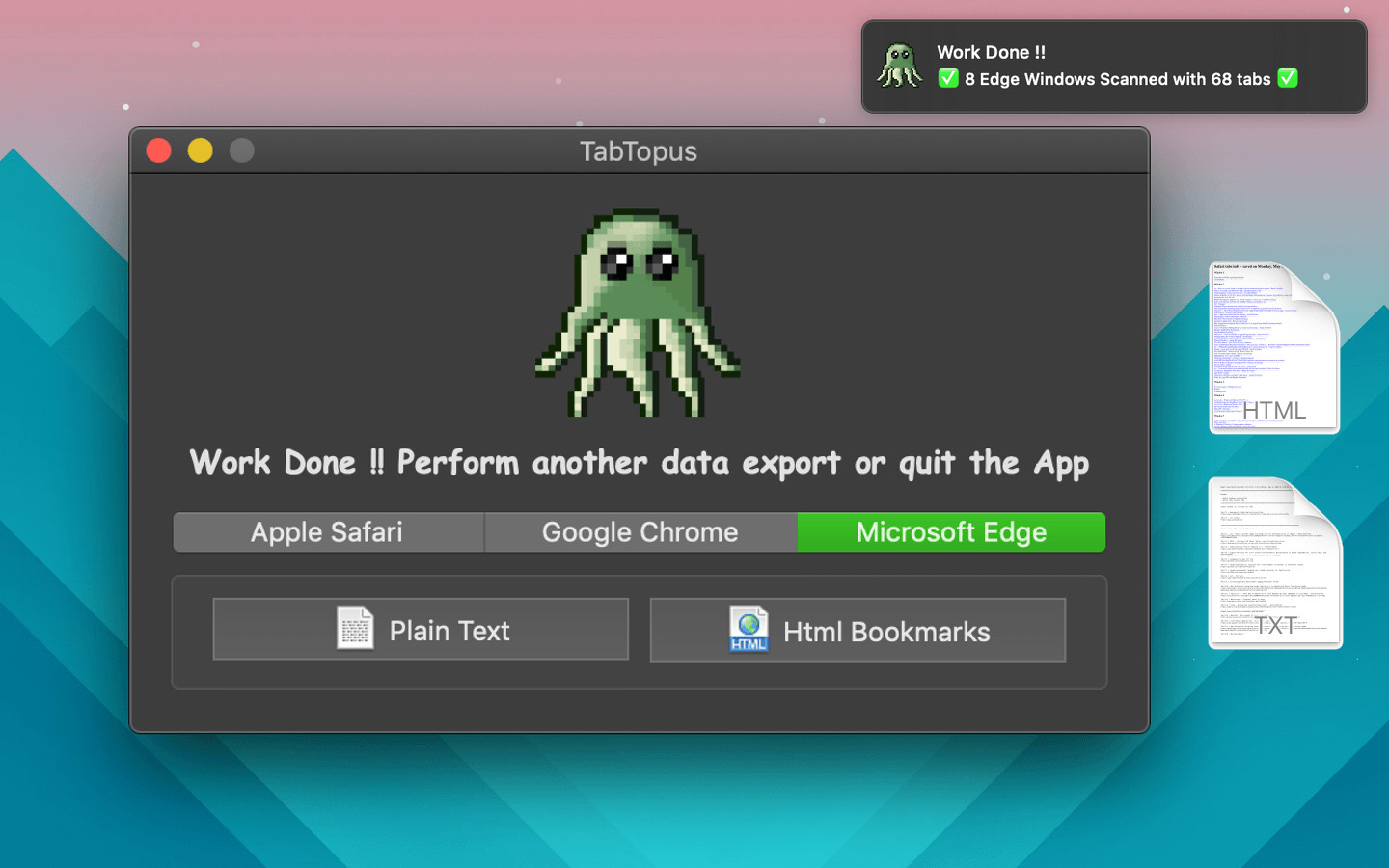The image size is (1389, 868).
Task: Click the octopus icon in the notification
Action: (x=899, y=66)
